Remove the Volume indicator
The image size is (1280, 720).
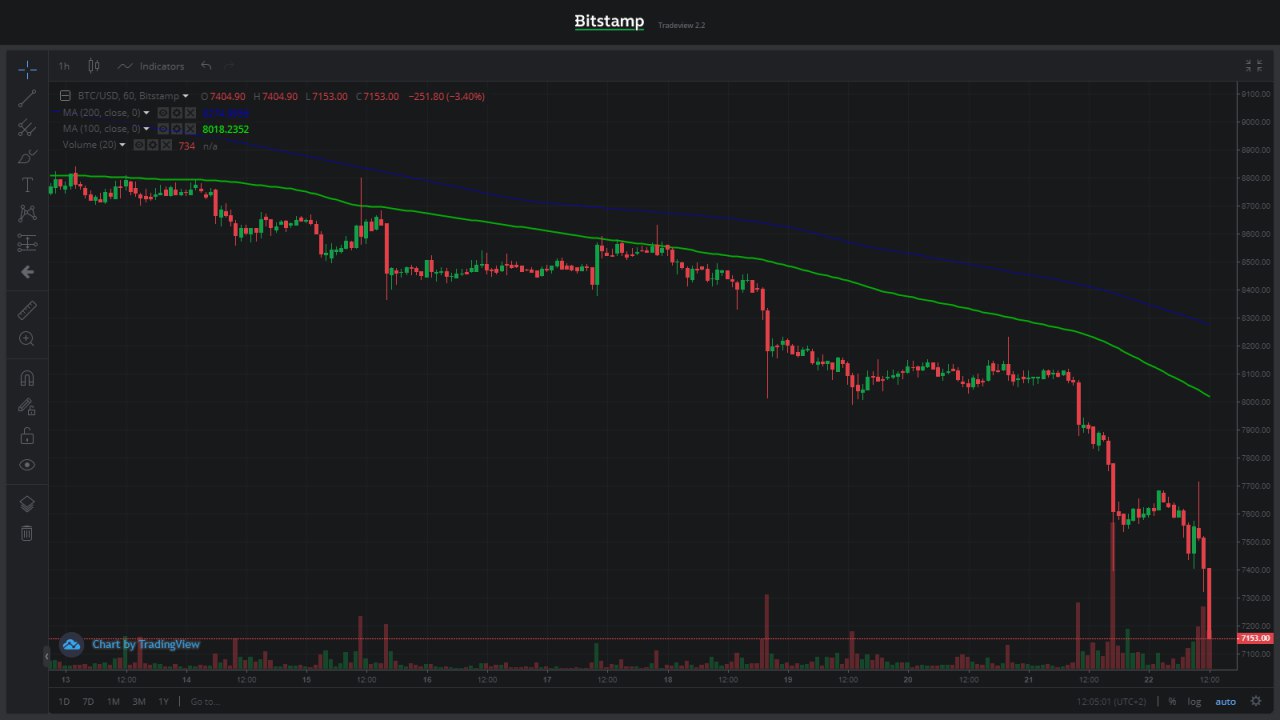click(x=165, y=145)
